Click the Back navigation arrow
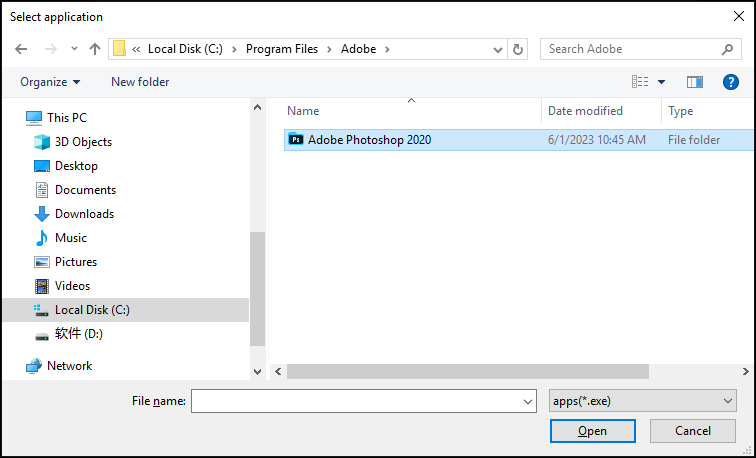The image size is (756, 458). click(22, 49)
